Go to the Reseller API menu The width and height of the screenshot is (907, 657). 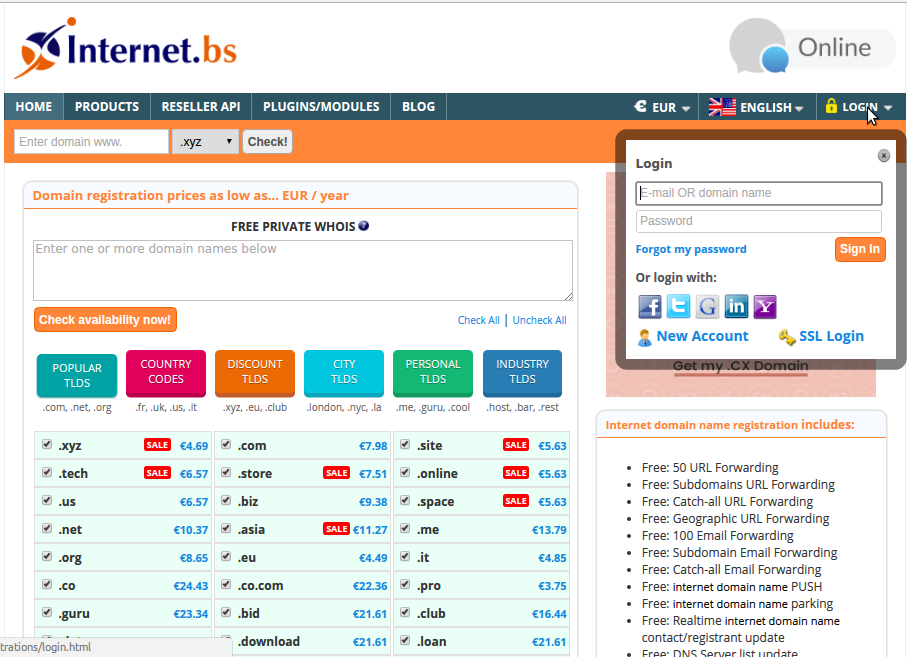[200, 107]
